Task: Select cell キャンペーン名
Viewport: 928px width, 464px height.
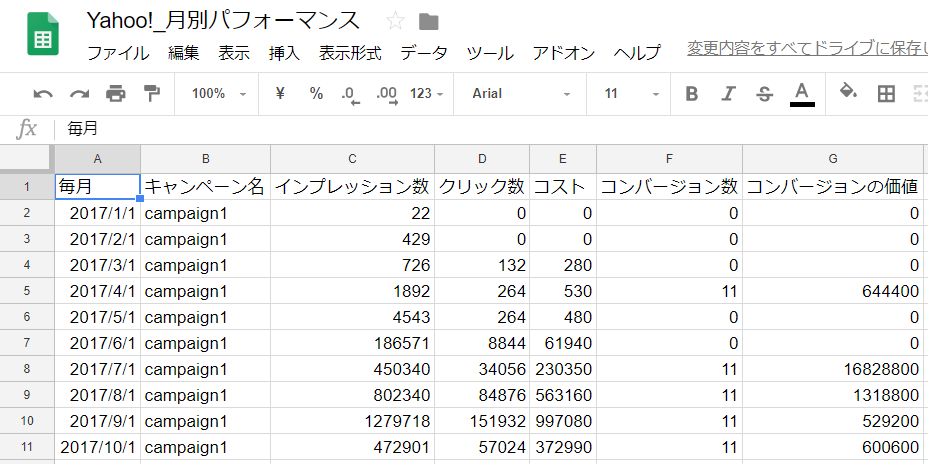Action: coord(205,187)
